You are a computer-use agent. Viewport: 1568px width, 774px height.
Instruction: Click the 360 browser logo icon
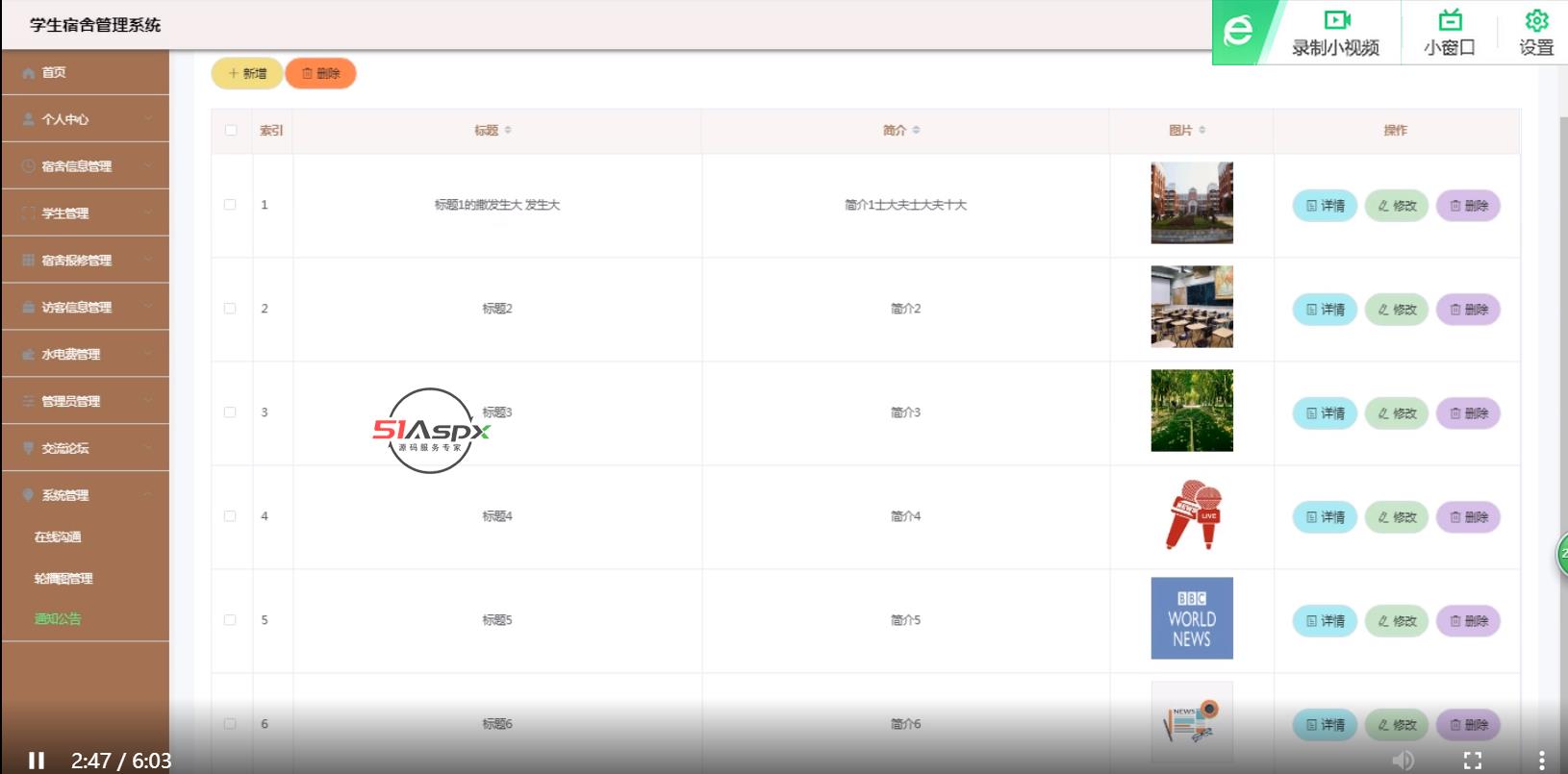tap(1238, 32)
